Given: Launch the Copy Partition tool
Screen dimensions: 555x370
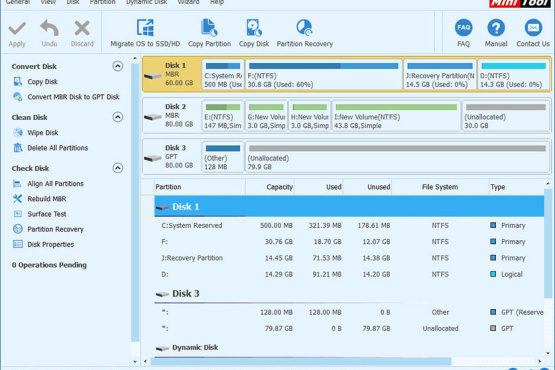Looking at the screenshot, I should (x=209, y=33).
